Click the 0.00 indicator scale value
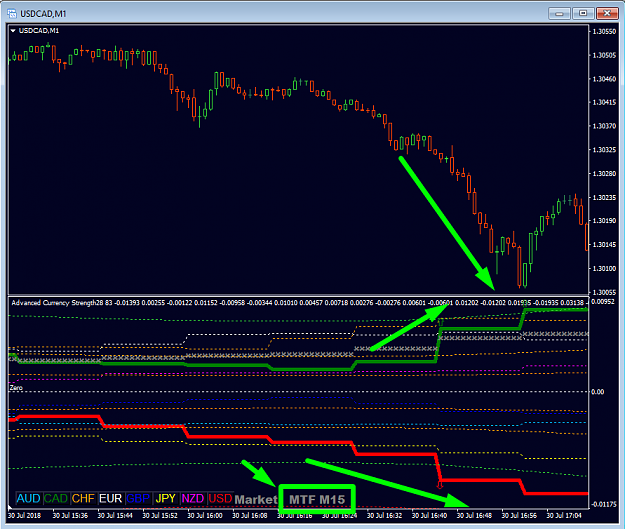625x529 pixels. coord(597,392)
